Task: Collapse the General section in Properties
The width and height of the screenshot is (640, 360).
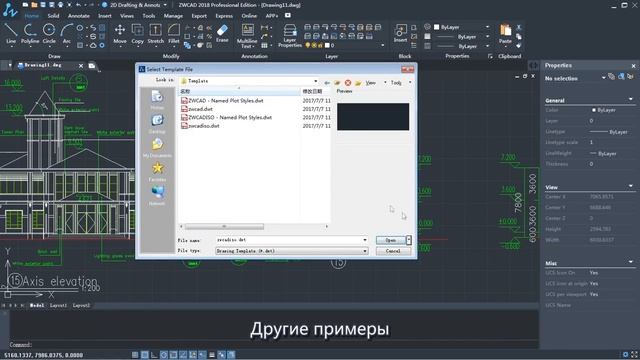Action: pos(631,99)
